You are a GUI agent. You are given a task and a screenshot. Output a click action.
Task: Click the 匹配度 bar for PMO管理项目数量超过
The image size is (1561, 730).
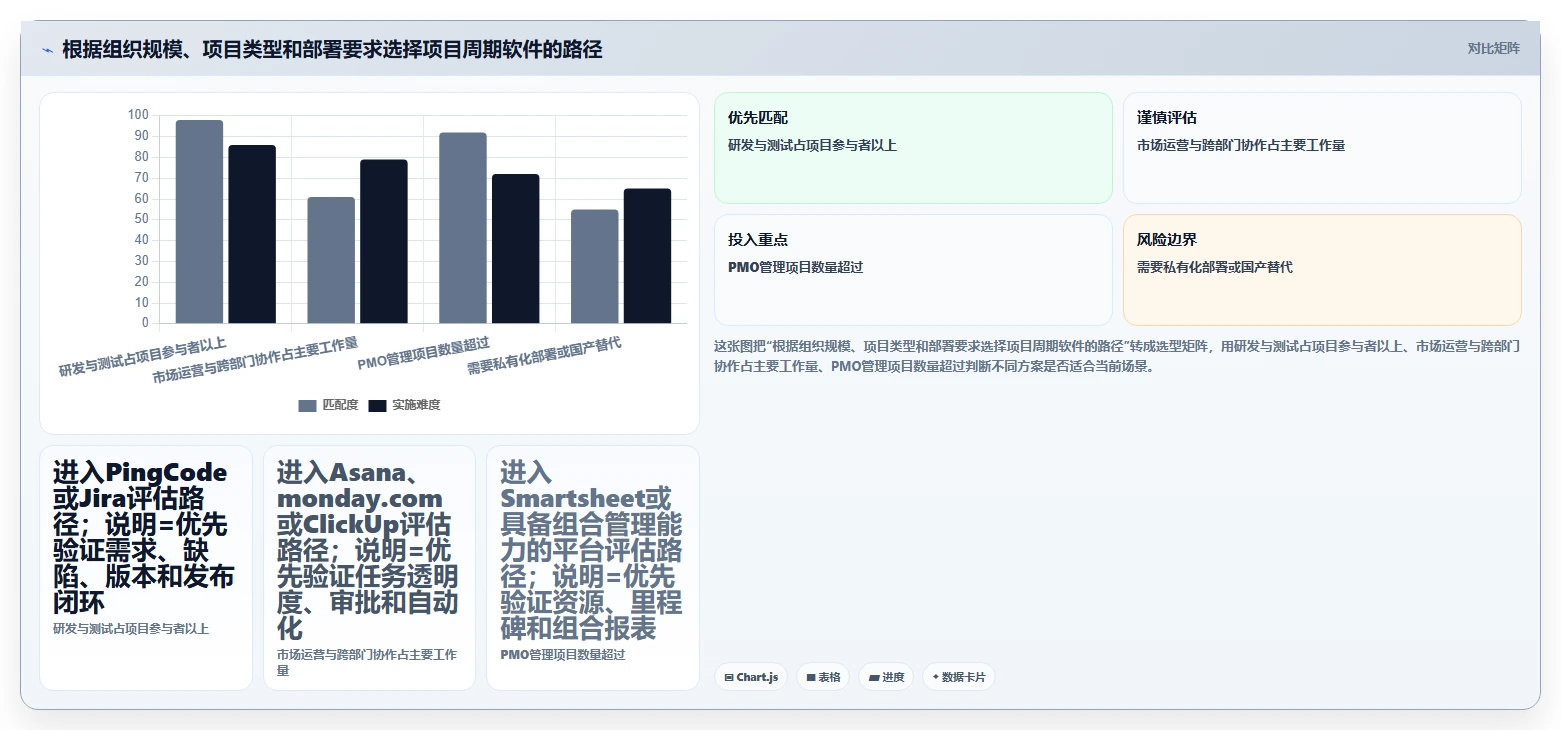pyautogui.click(x=463, y=228)
